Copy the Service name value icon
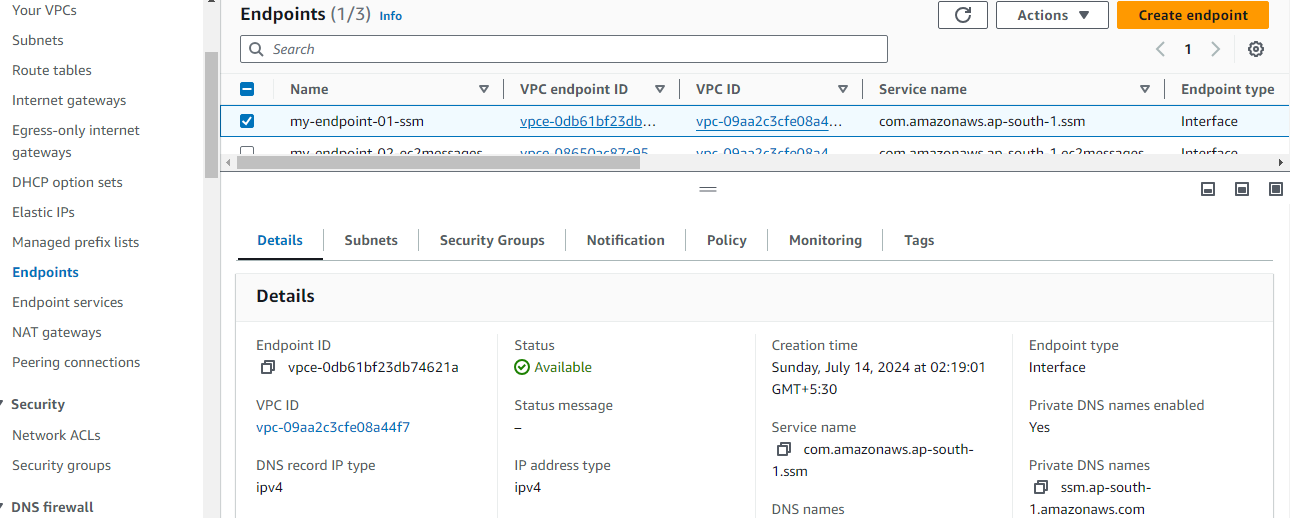 pyautogui.click(x=784, y=450)
